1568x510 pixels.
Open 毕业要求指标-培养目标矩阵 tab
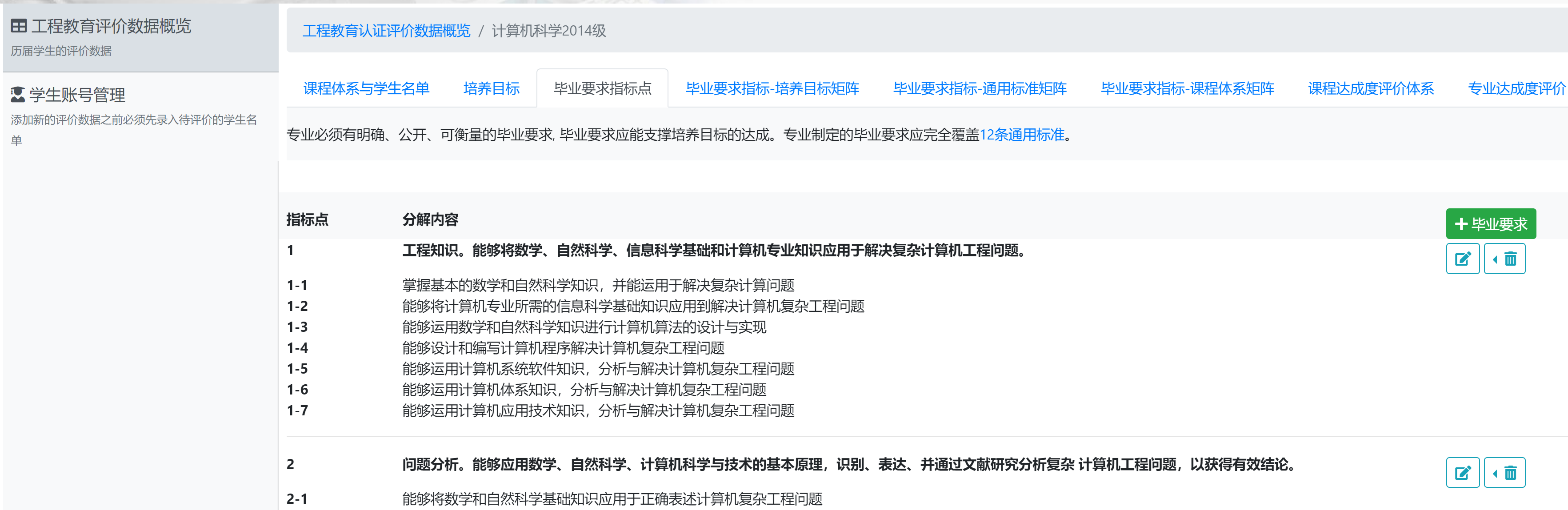coord(772,89)
